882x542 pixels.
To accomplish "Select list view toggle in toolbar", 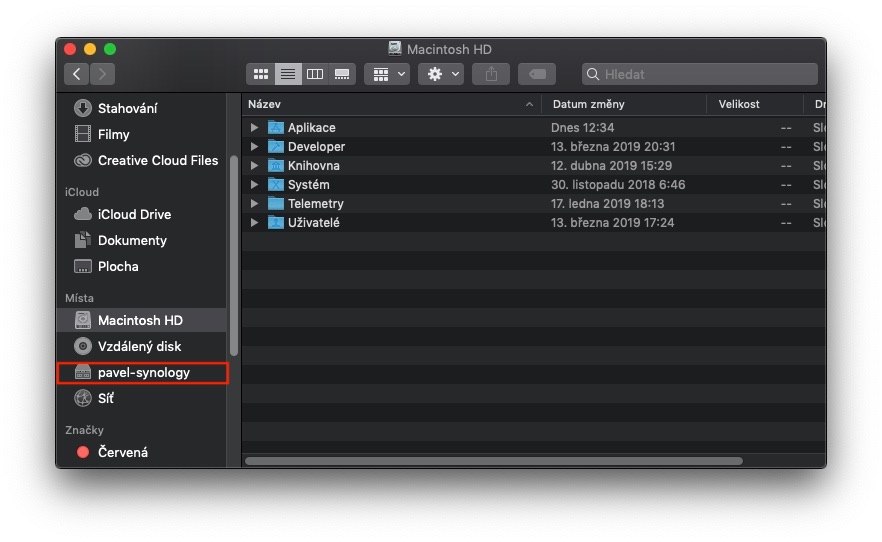I will (x=288, y=74).
